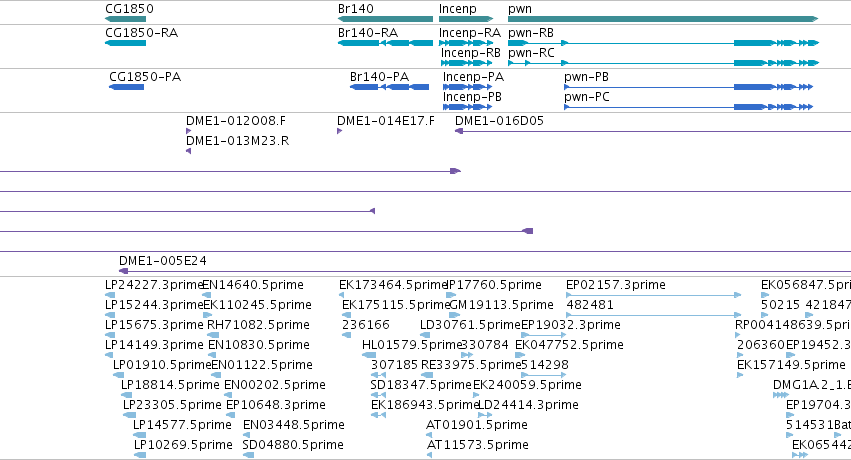This screenshot has height=460, width=851.
Task: Click EST EN00202.5prime
Action: 275,385
